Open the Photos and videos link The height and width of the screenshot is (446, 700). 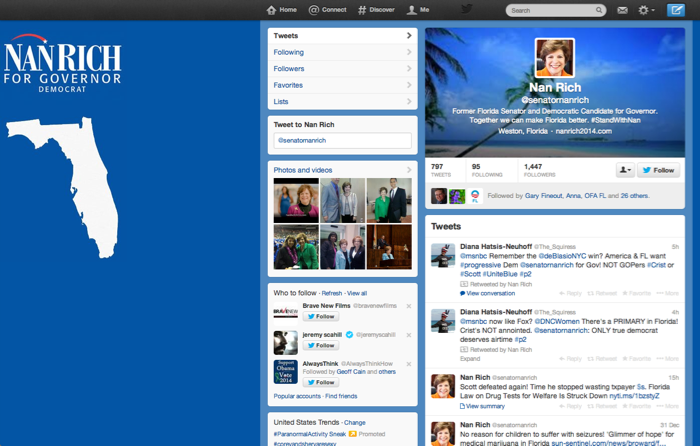tap(303, 170)
